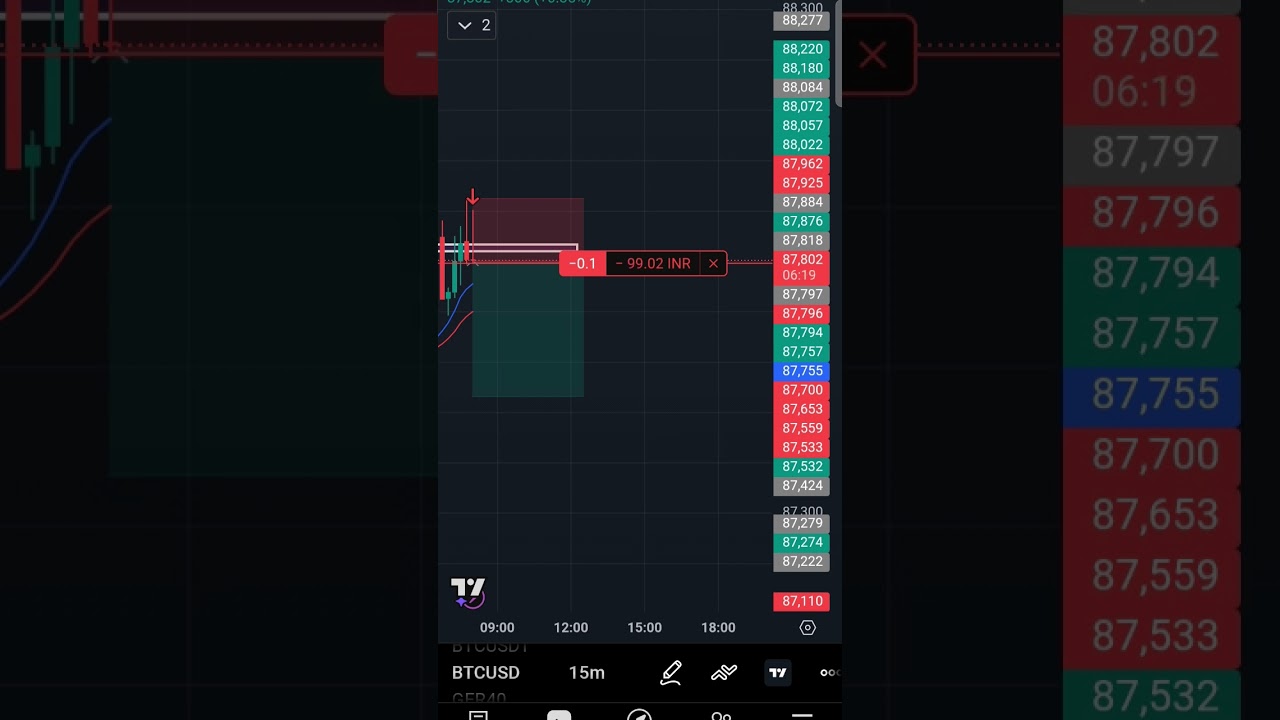Tap the 88,084 price label
This screenshot has width=1280, height=720.
[802, 87]
